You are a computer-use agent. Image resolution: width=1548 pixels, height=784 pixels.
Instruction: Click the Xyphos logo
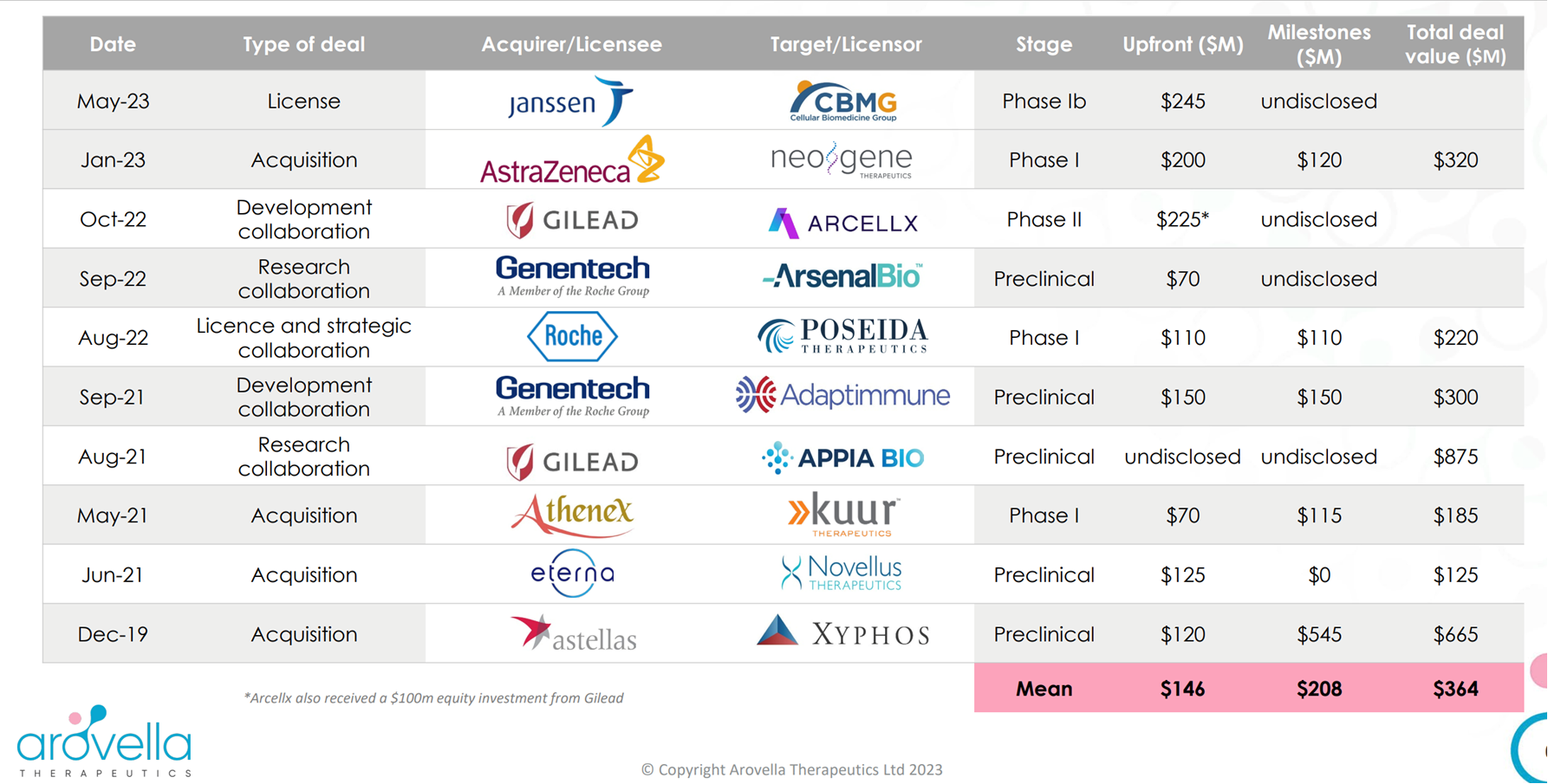[x=842, y=632]
